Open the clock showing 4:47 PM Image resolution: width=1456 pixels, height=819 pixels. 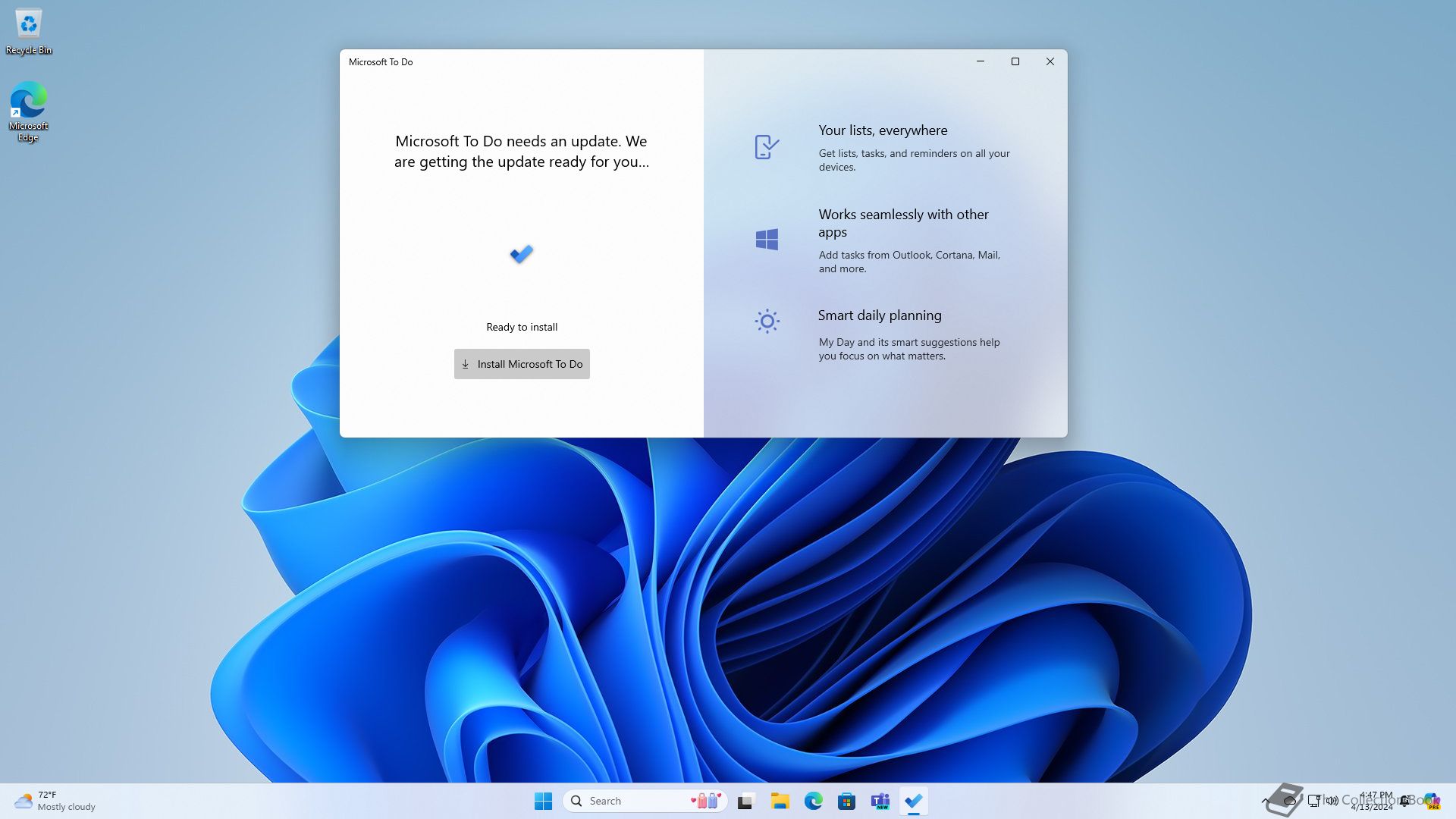1372,801
